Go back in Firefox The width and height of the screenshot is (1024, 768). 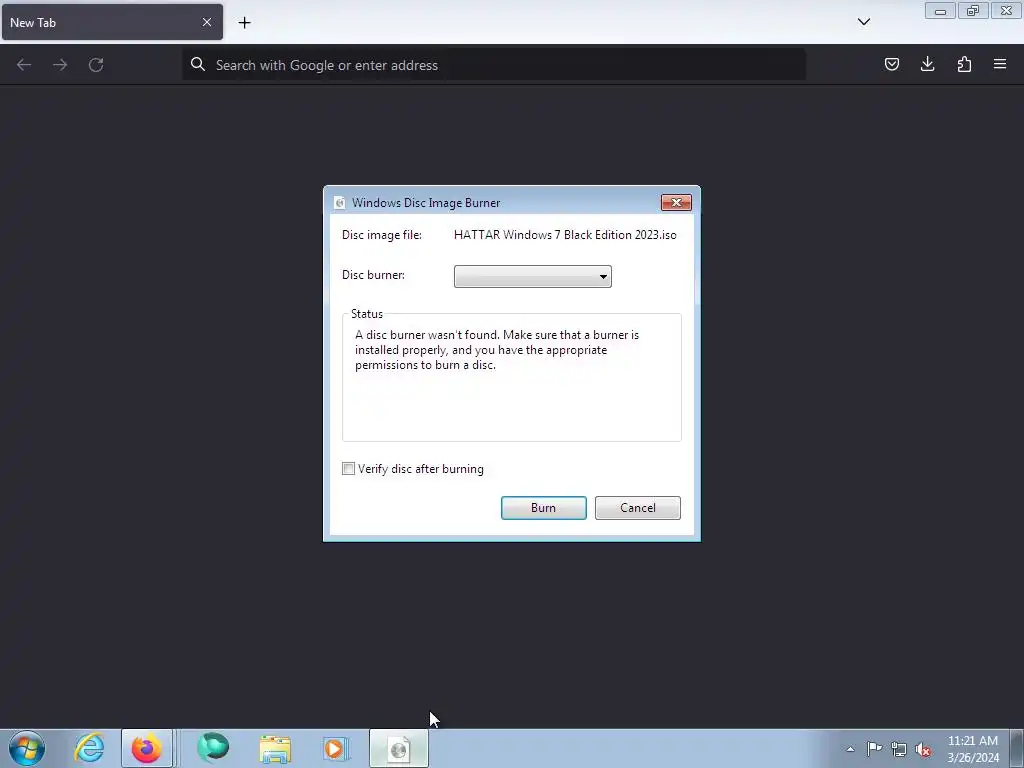[24, 65]
